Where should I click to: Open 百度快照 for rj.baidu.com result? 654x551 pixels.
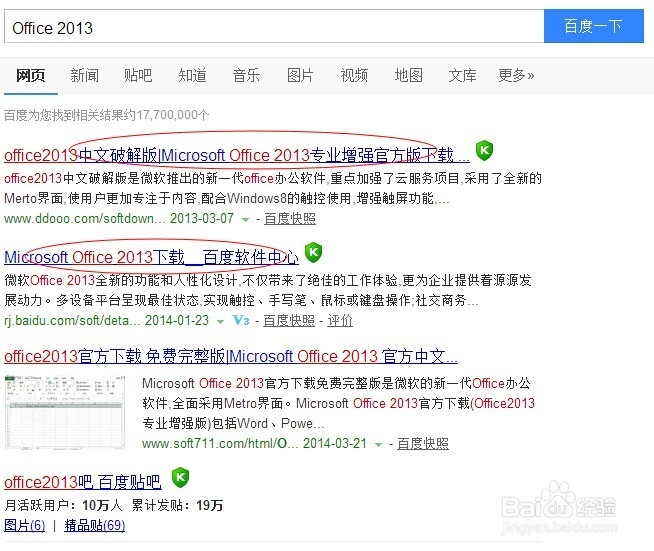(289, 320)
